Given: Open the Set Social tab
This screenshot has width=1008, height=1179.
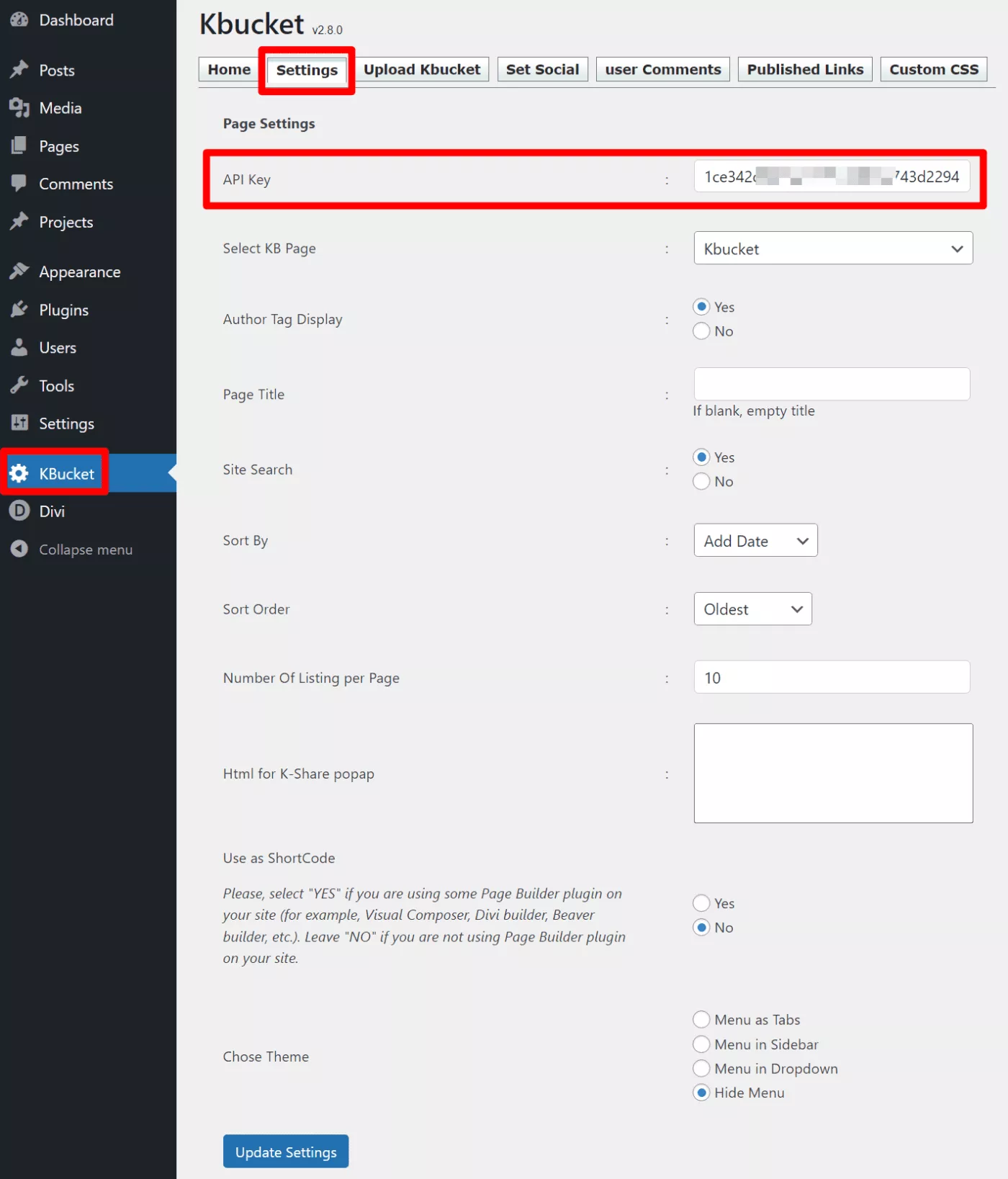Looking at the screenshot, I should pos(542,70).
